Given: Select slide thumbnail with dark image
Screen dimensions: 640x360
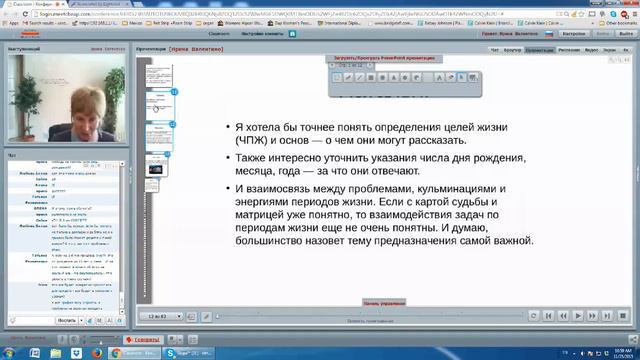Looking at the screenshot, I should click(156, 165).
